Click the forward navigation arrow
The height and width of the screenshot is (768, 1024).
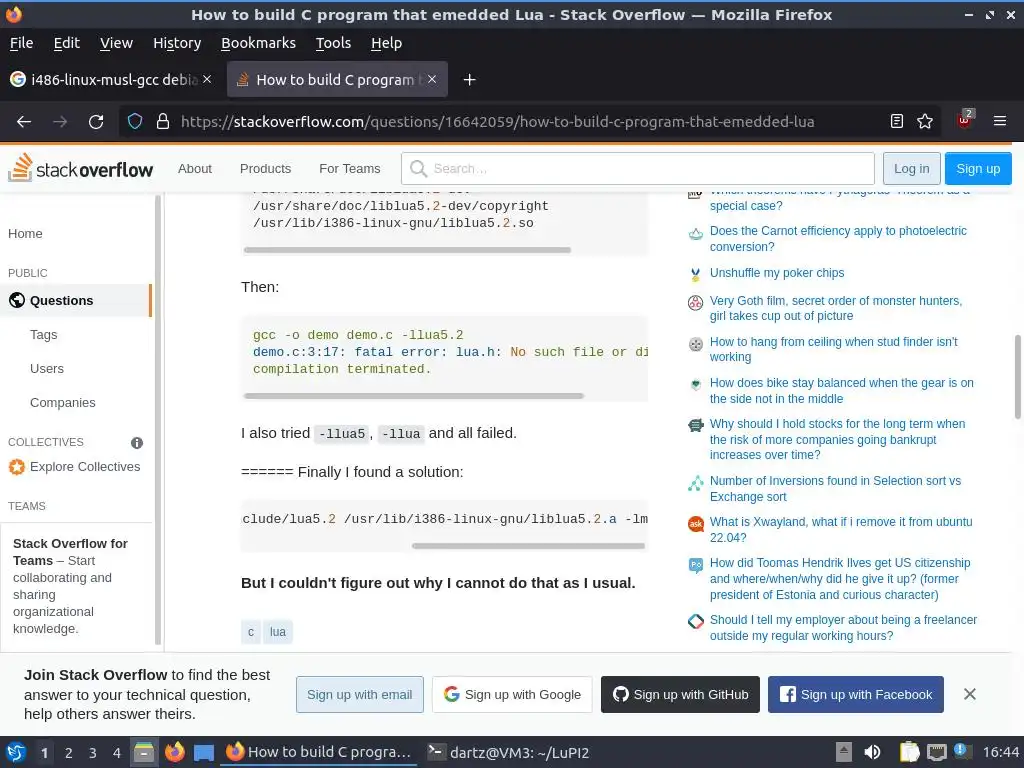click(x=60, y=121)
